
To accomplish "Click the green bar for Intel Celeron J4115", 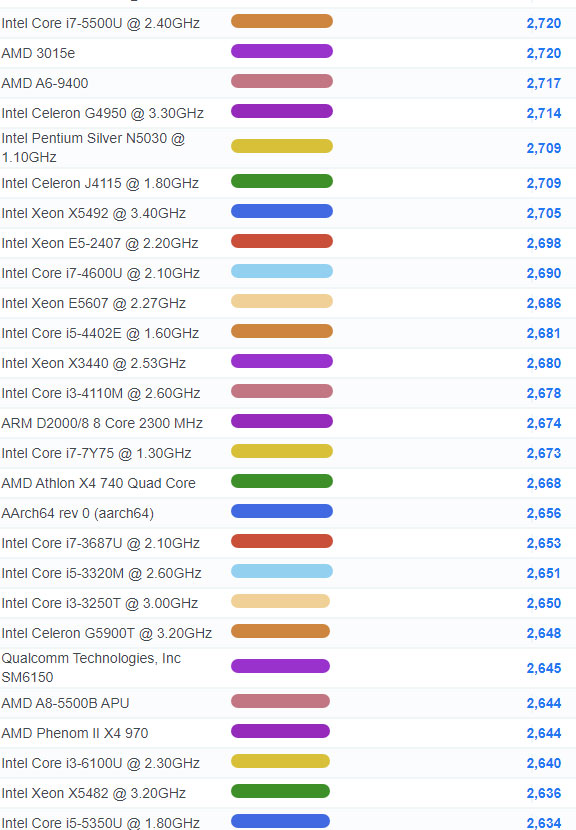I will point(282,181).
